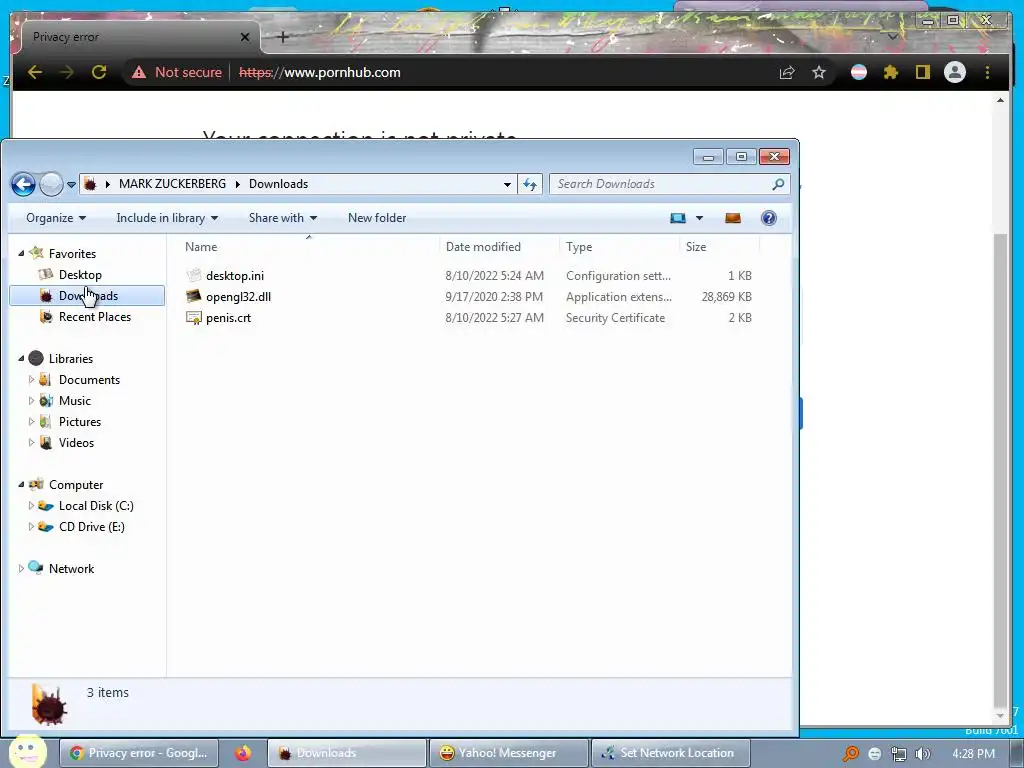
Task: Expand the Music library
Action: [x=31, y=400]
